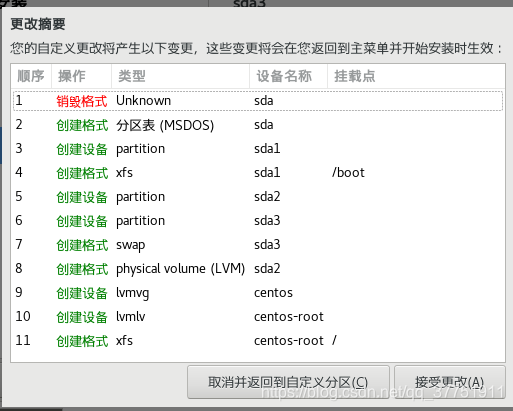Select row 11 xfs centos-root
The width and height of the screenshot is (513, 411).
258,341
